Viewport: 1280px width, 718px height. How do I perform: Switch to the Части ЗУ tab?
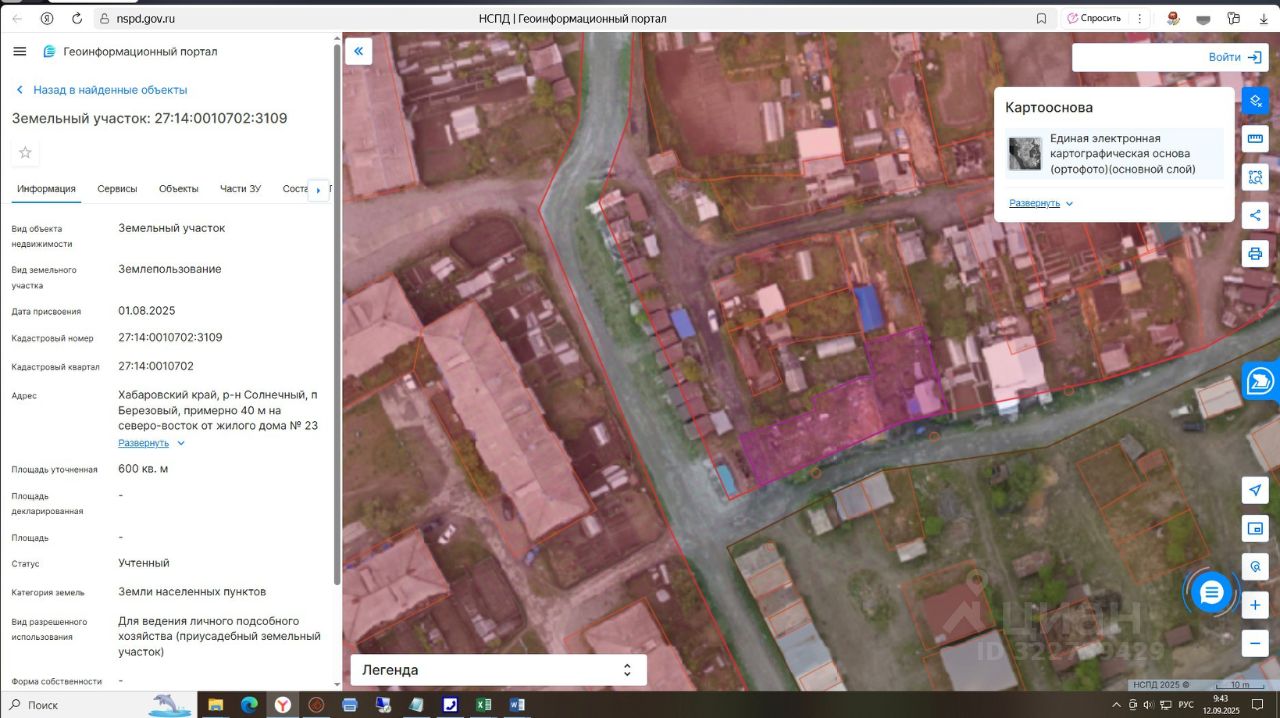(240, 189)
